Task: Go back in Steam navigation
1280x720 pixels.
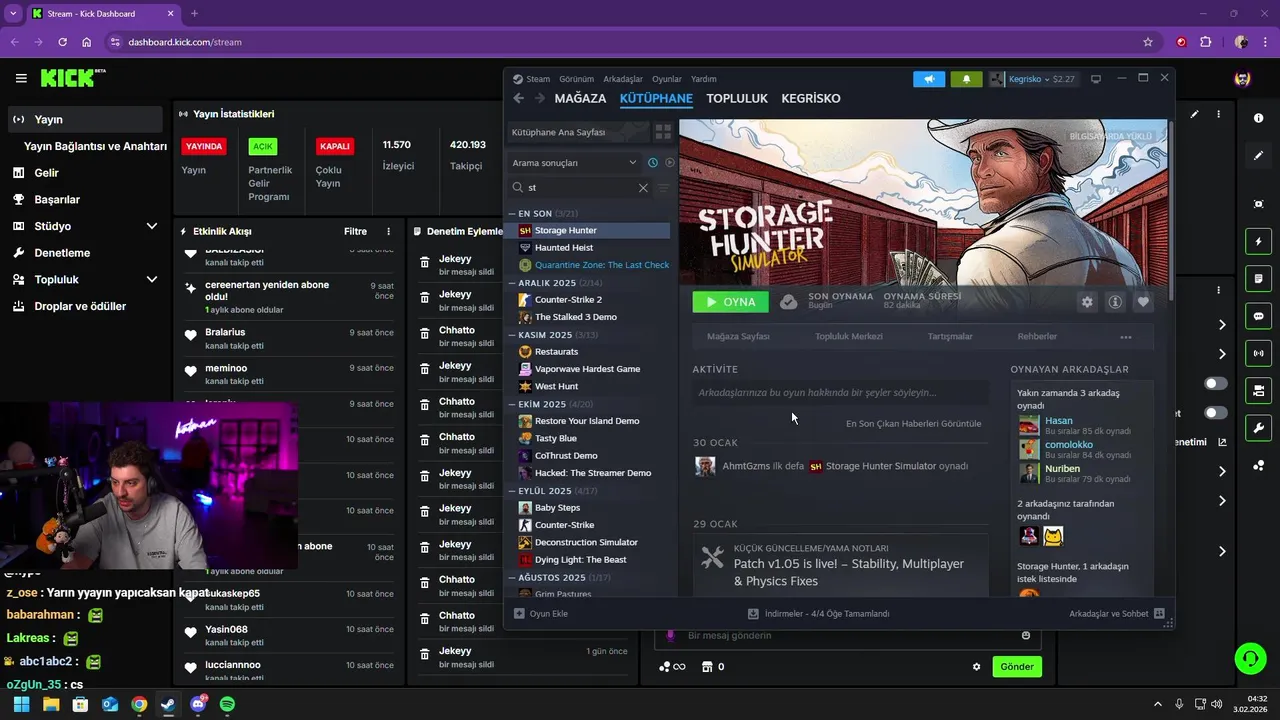Action: 518,98
